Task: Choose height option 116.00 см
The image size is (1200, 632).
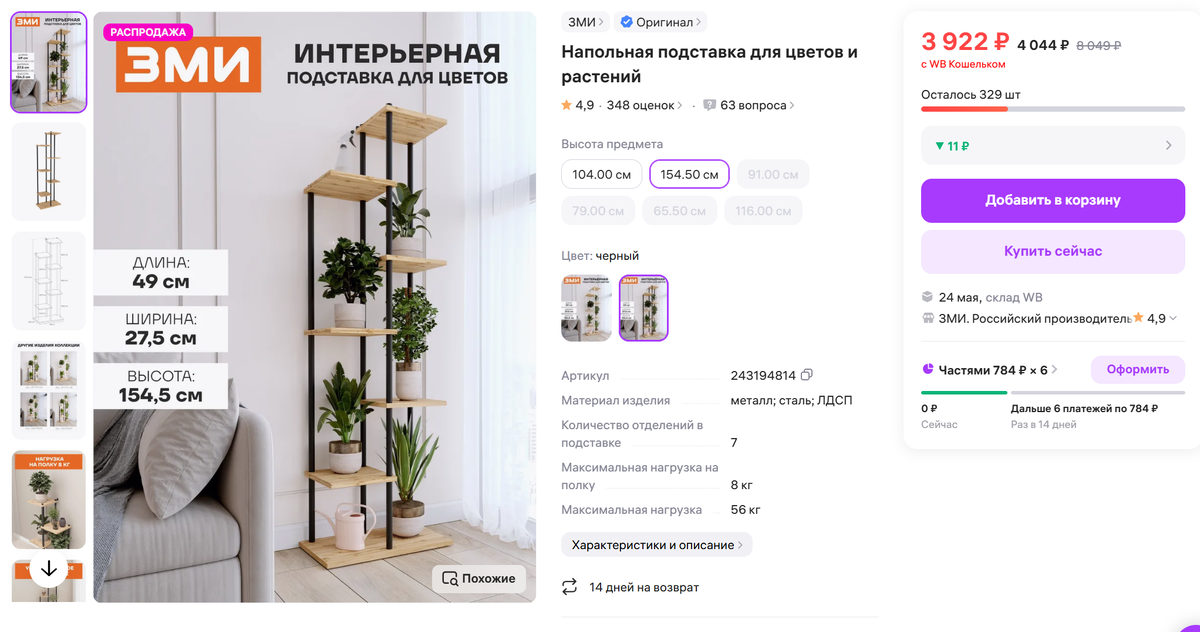Action: point(762,211)
